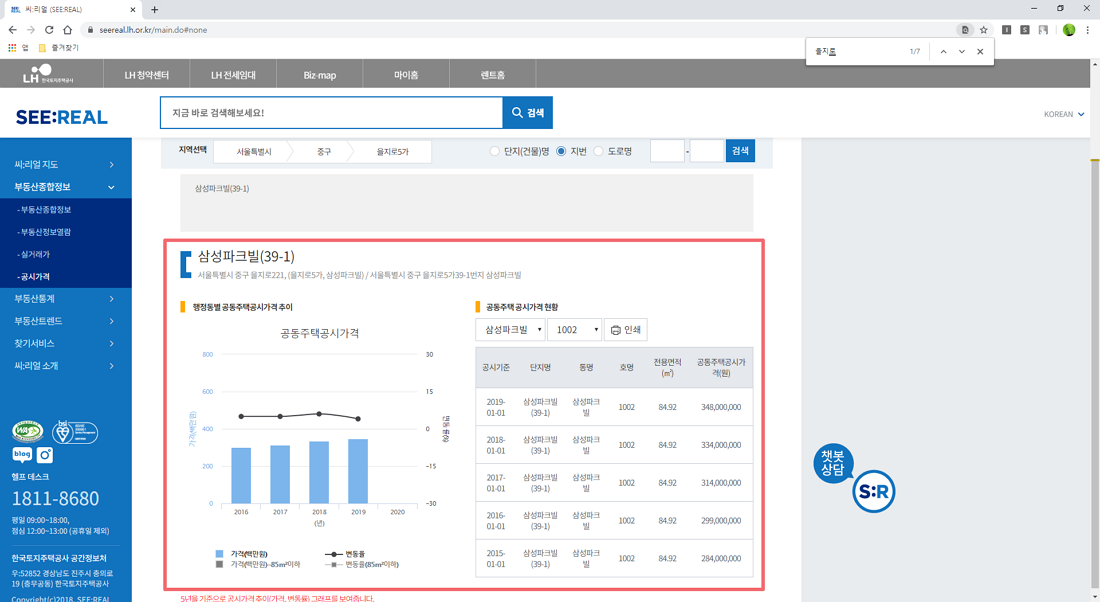
Task: Go to browser home page icon
Action: (x=67, y=29)
